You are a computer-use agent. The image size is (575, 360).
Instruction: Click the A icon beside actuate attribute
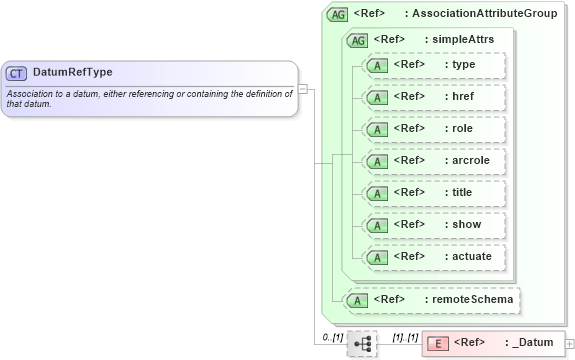(377, 257)
